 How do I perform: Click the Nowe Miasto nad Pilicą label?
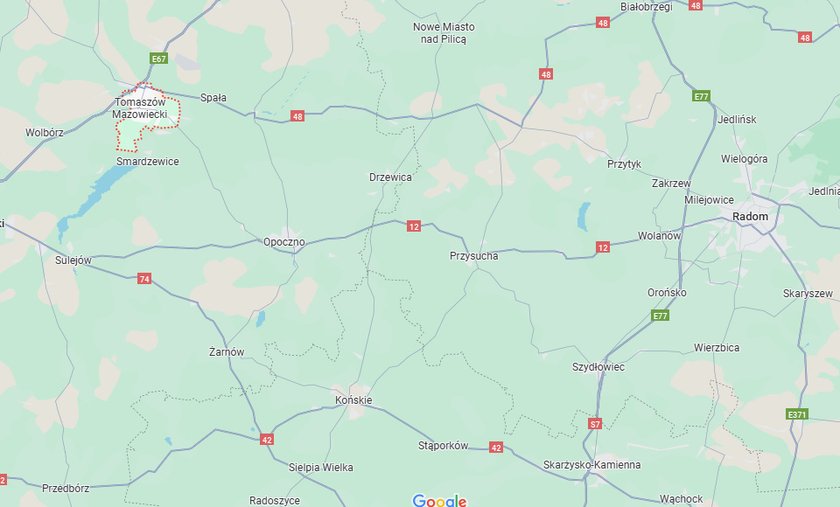point(444,33)
